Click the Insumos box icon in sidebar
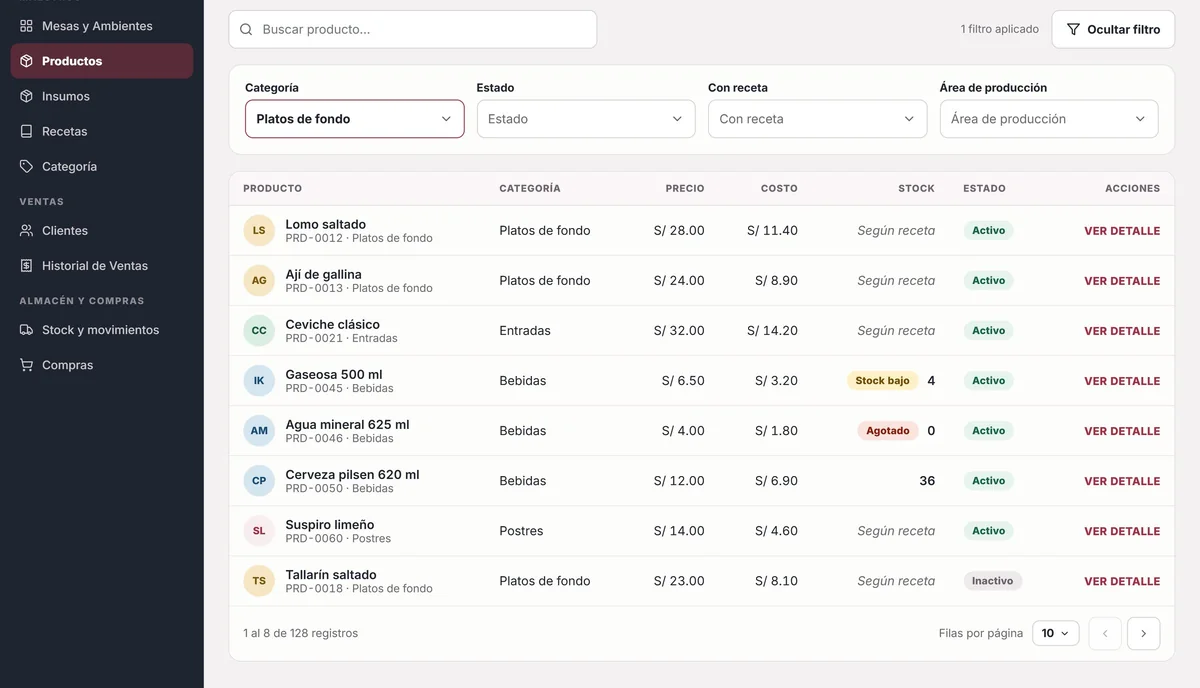The image size is (1200, 688). point(26,96)
